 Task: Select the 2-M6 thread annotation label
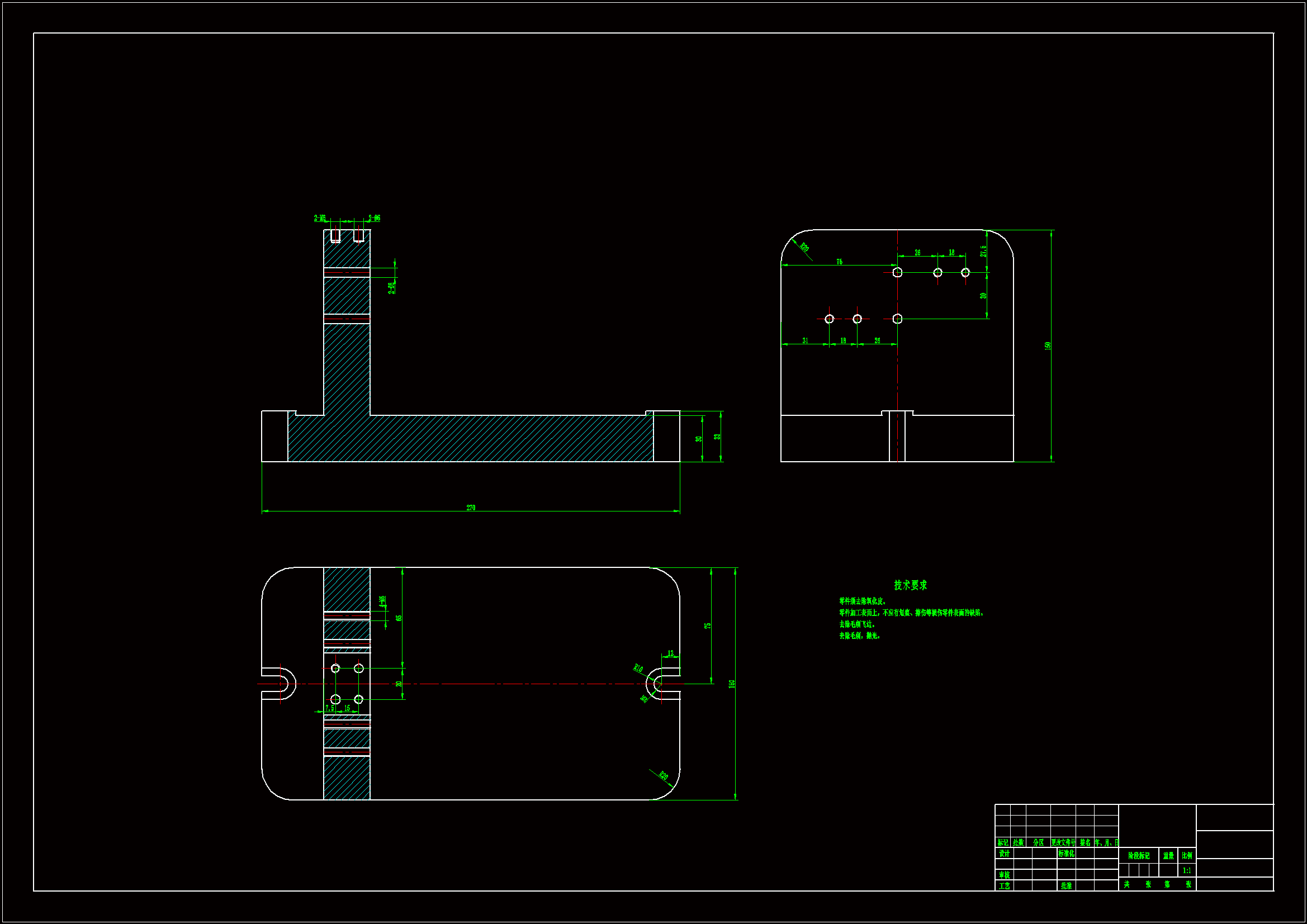320,218
